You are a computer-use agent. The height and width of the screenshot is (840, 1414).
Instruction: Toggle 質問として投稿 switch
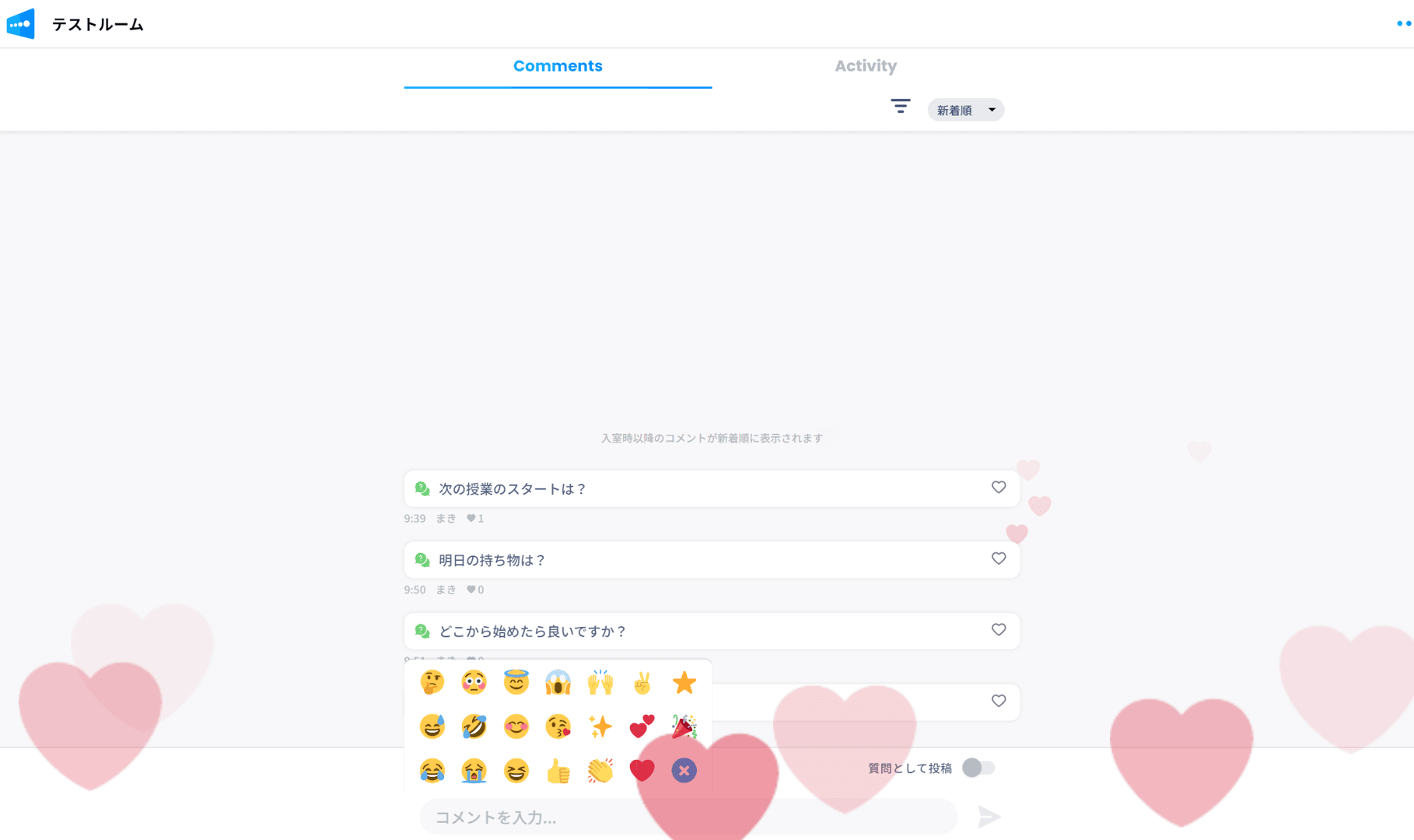click(978, 768)
